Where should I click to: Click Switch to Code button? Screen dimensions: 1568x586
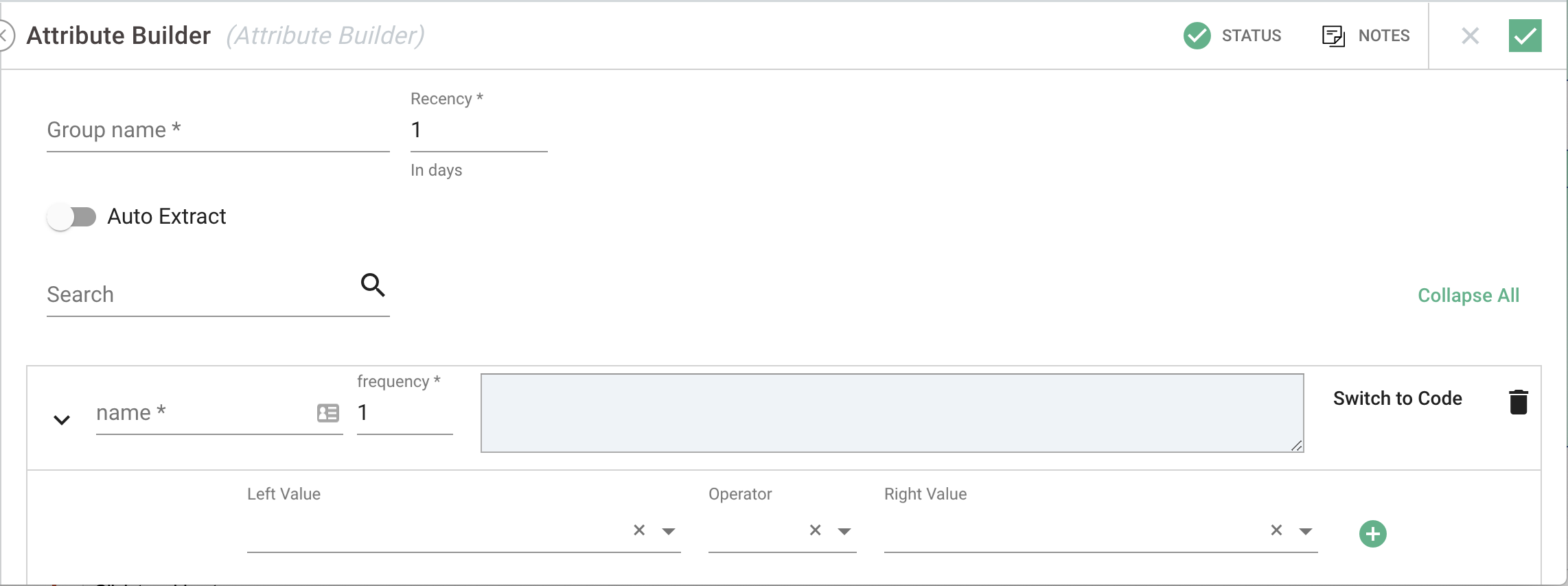pyautogui.click(x=1397, y=398)
